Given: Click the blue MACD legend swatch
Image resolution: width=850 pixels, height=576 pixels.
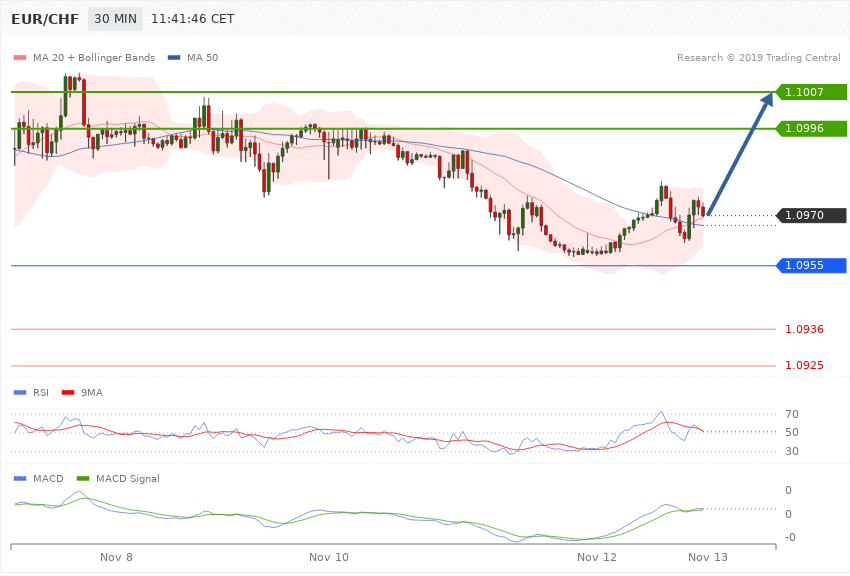Looking at the screenshot, I should point(20,479).
